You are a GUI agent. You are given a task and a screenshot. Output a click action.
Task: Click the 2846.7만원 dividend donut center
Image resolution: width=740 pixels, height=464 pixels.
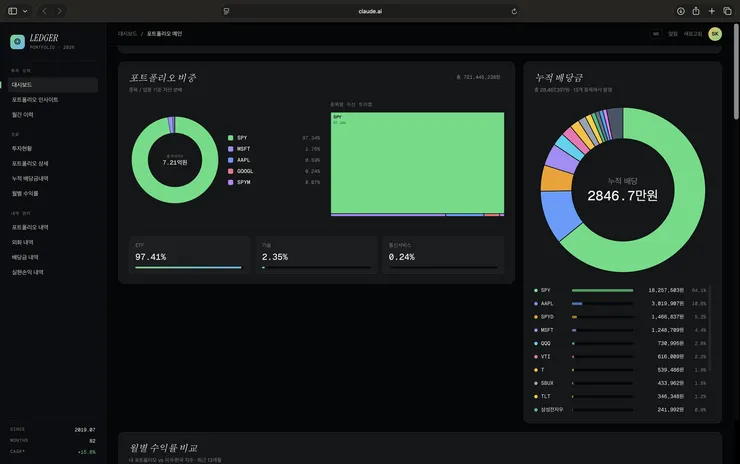click(622, 190)
